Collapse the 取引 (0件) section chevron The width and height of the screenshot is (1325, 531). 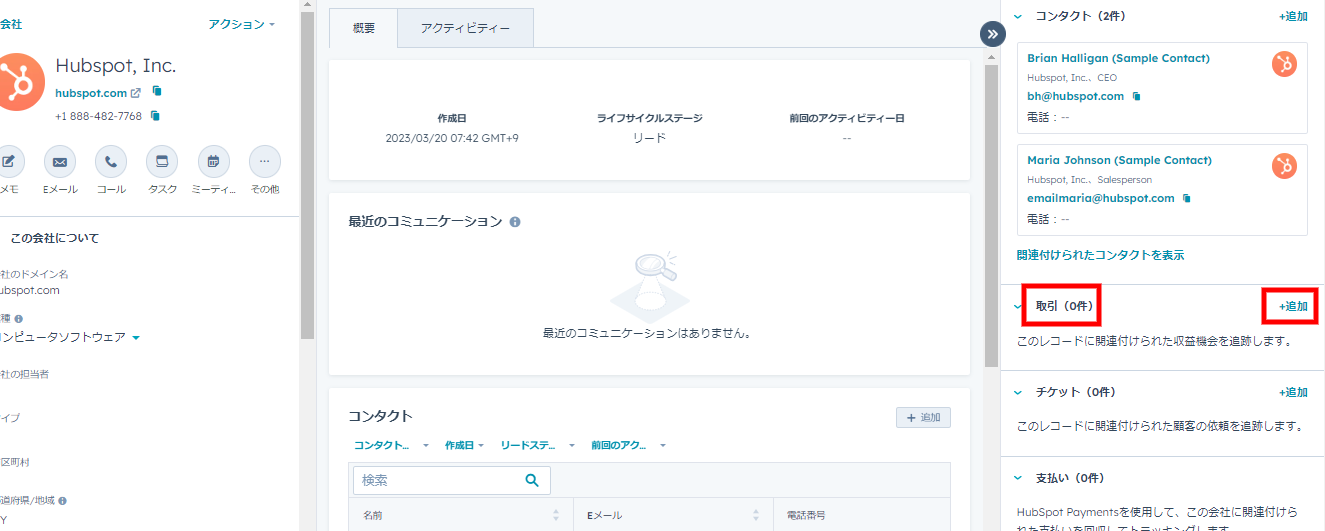click(1018, 306)
